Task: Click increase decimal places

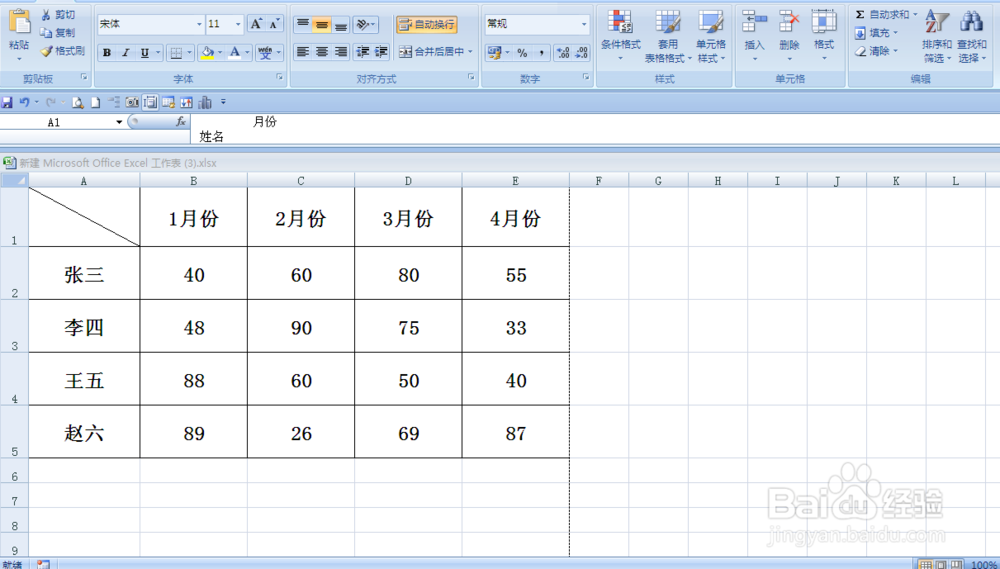Action: pos(563,52)
